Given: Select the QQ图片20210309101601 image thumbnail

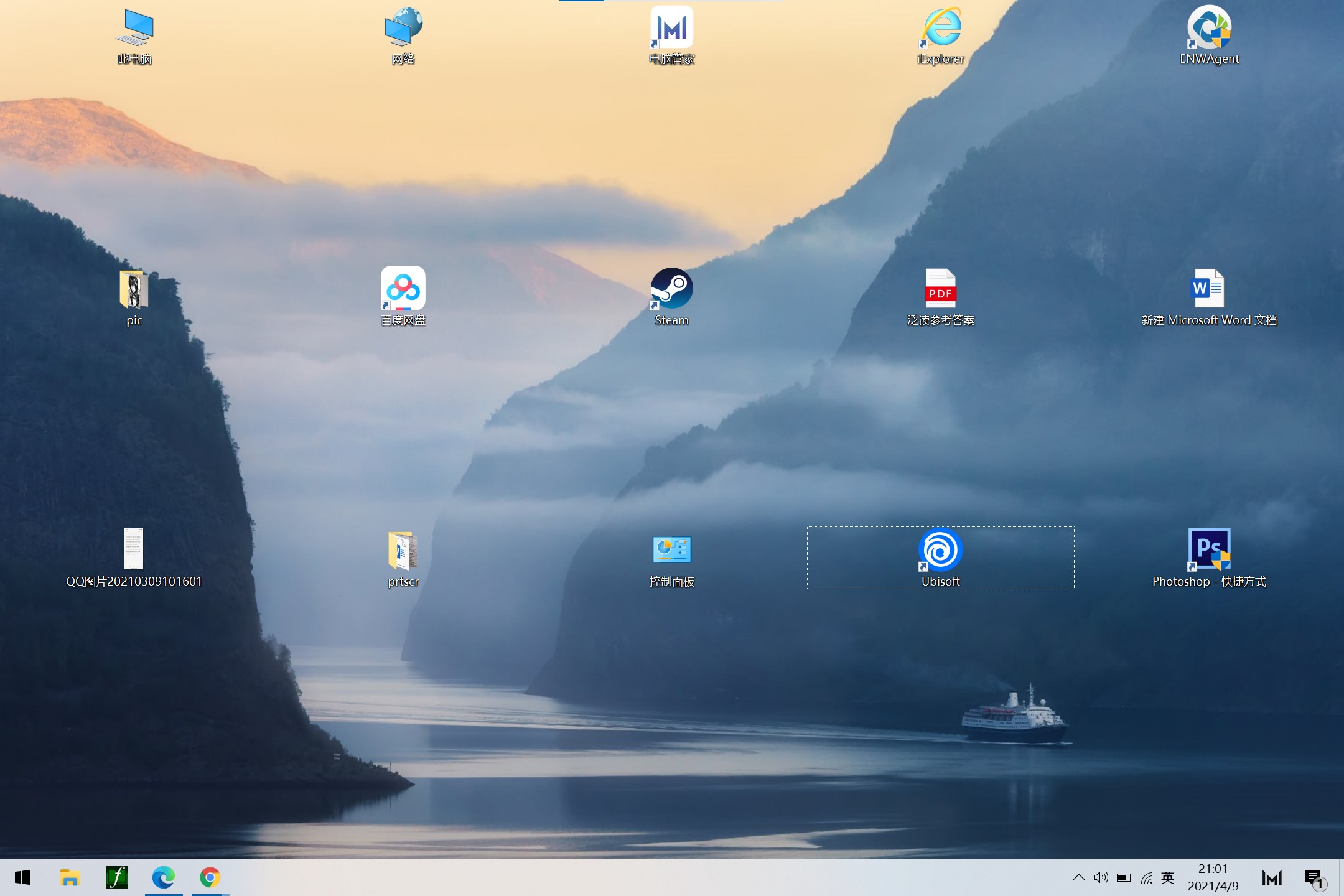Looking at the screenshot, I should (x=134, y=549).
